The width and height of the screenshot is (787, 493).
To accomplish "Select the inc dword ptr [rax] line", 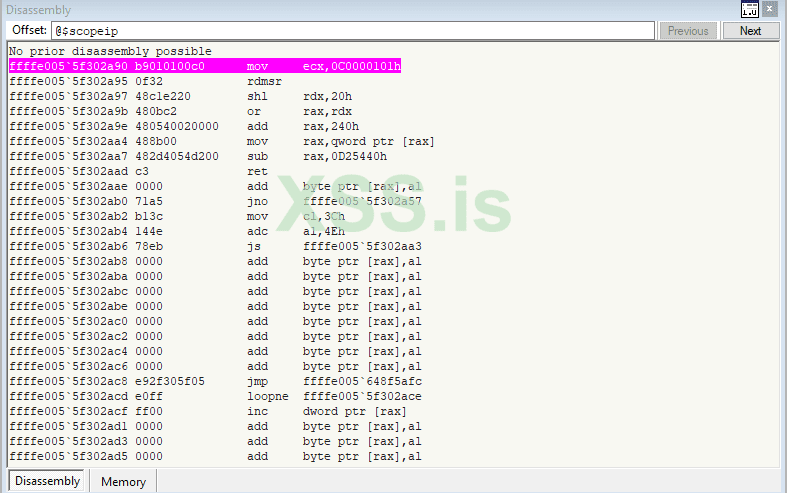I will pos(208,412).
